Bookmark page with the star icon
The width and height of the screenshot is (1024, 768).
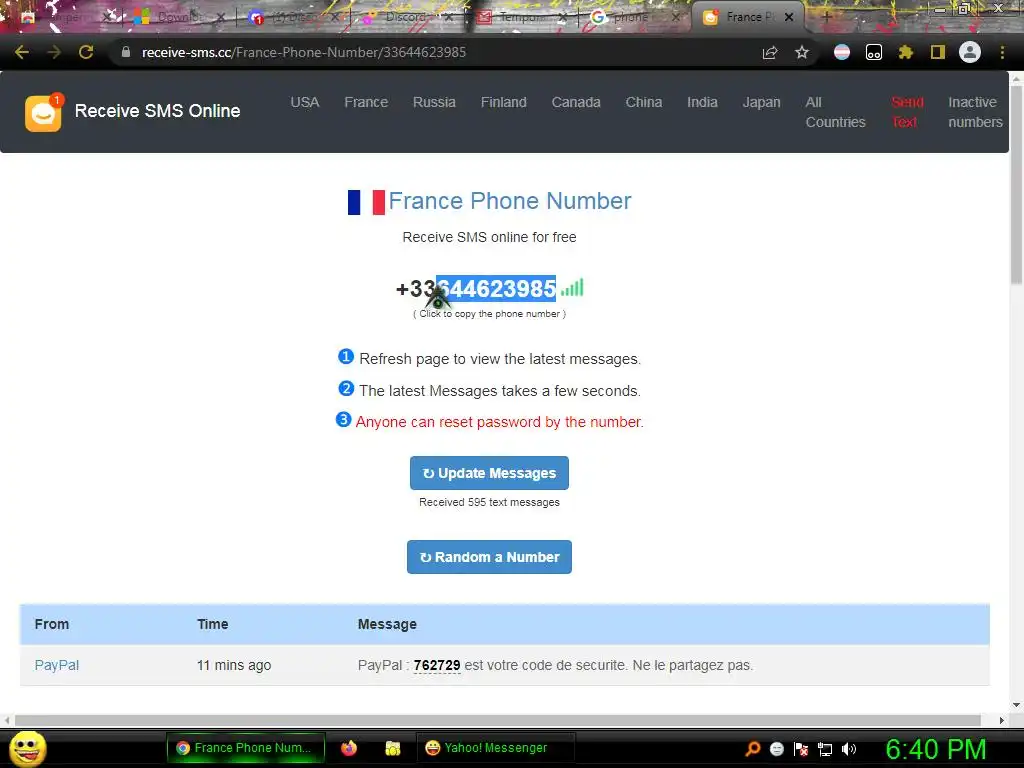pos(802,52)
